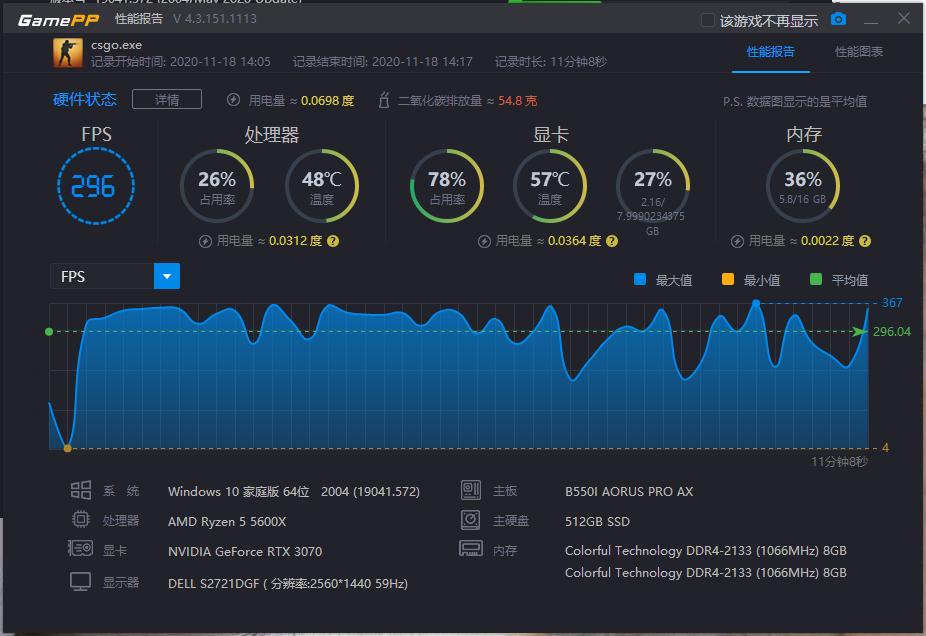Click the 显示器 monitor icon

81,582
